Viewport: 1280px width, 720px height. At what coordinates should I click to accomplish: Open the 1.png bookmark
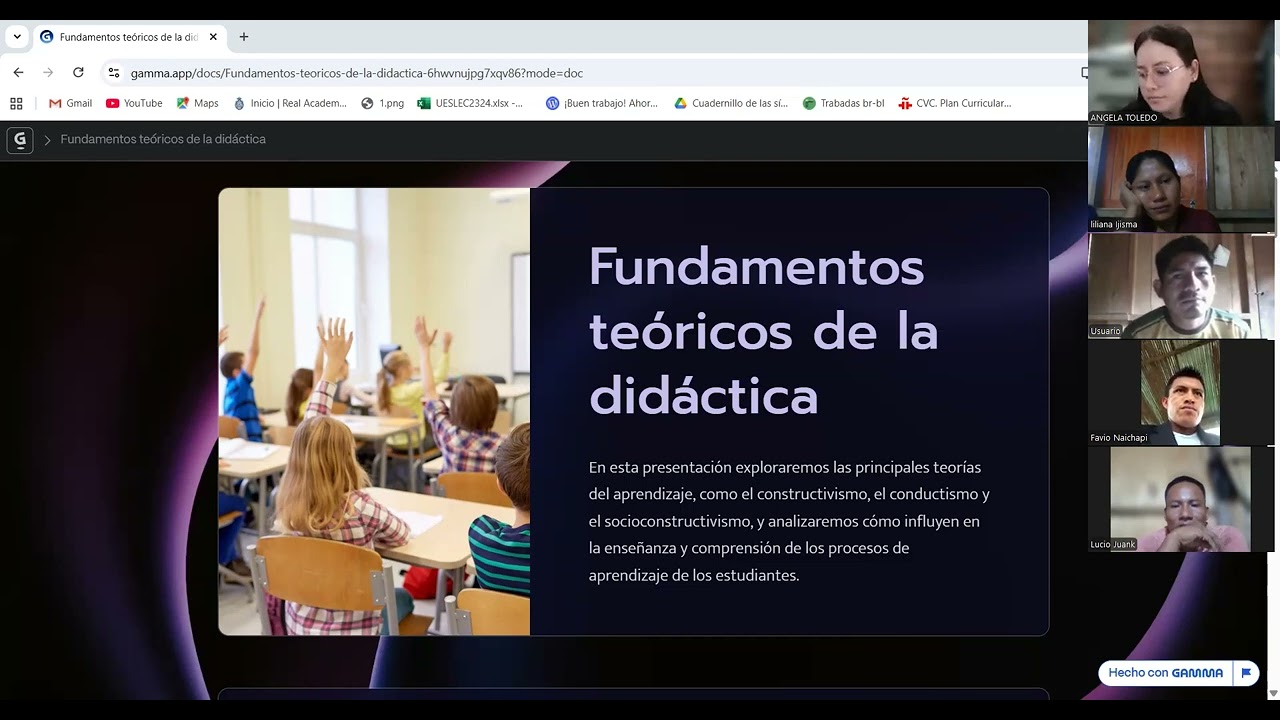tap(382, 103)
